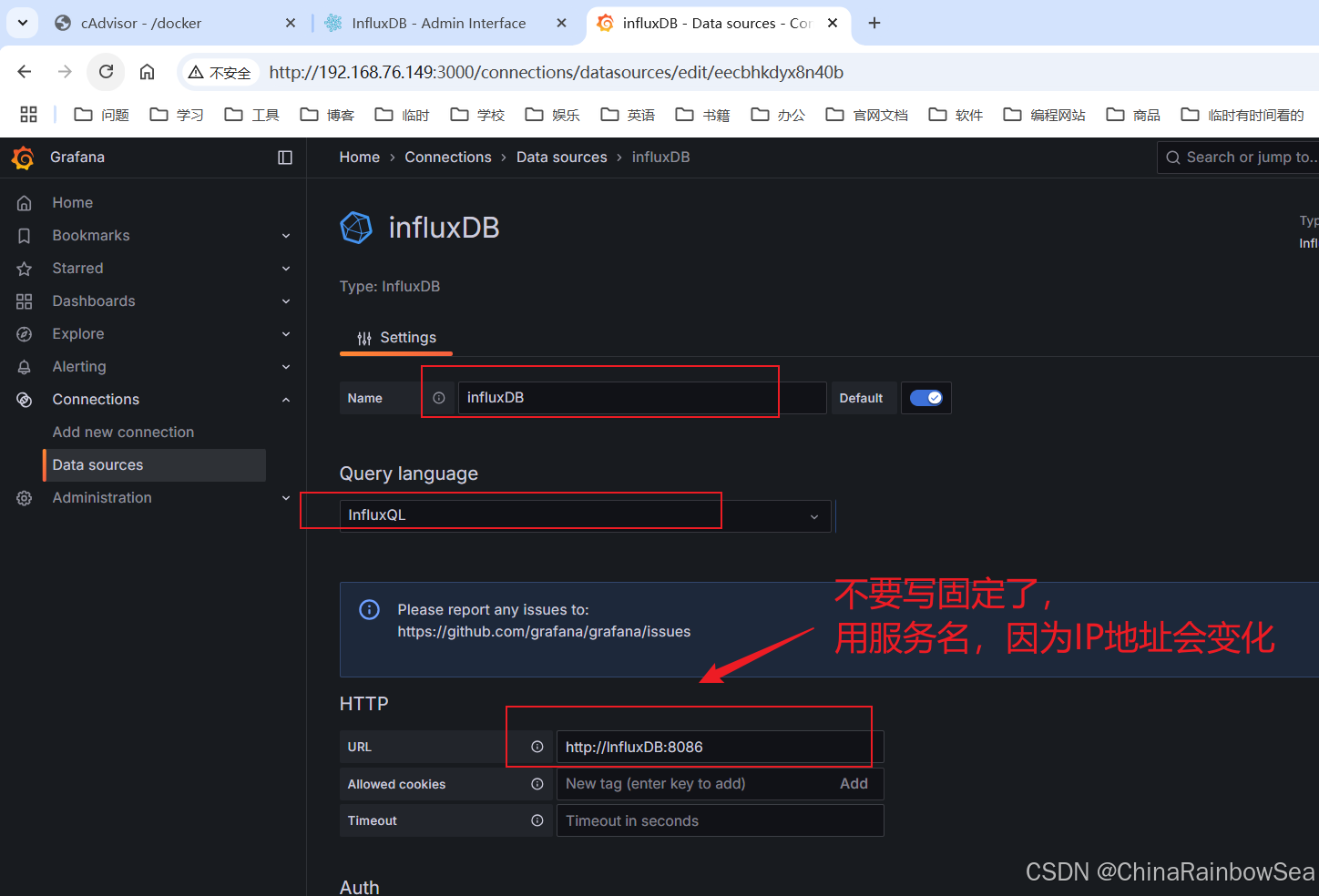
Task: Click the Grafana logo icon
Action: [x=23, y=158]
